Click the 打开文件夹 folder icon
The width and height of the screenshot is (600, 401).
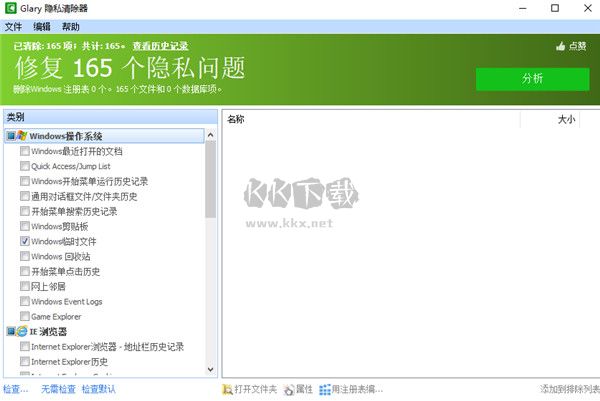point(227,390)
